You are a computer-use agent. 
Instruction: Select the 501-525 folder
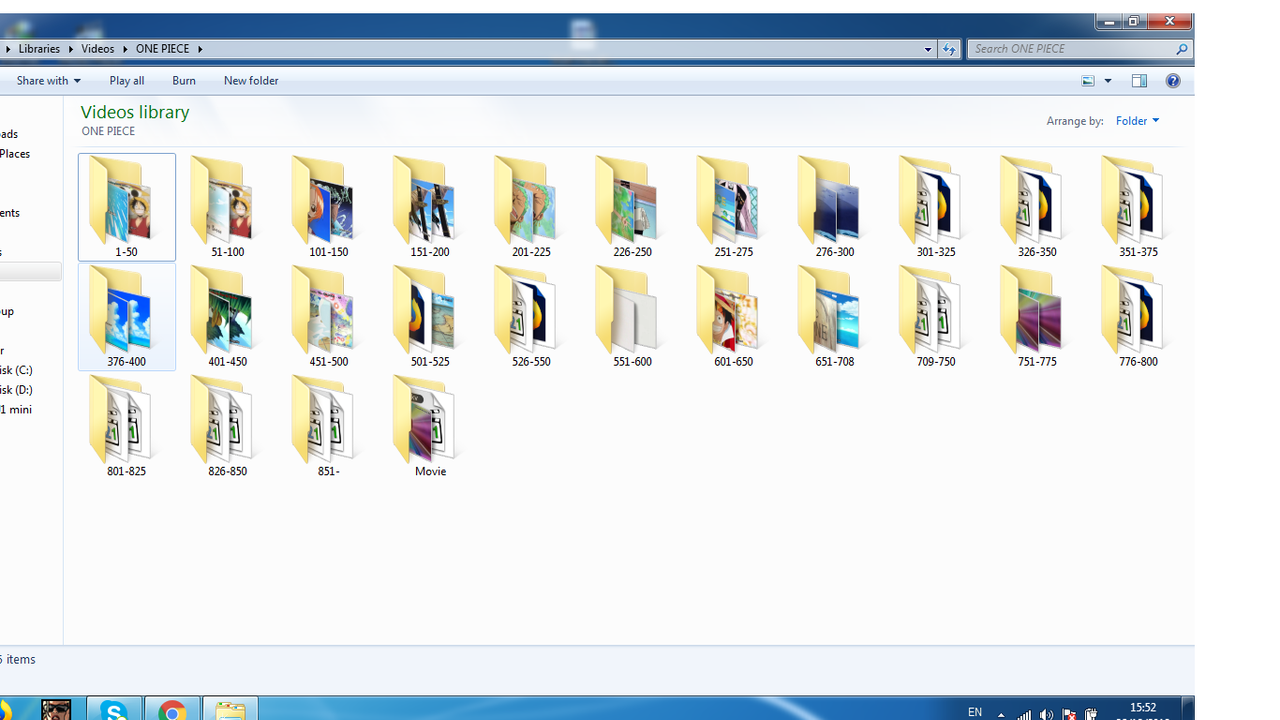pos(430,317)
